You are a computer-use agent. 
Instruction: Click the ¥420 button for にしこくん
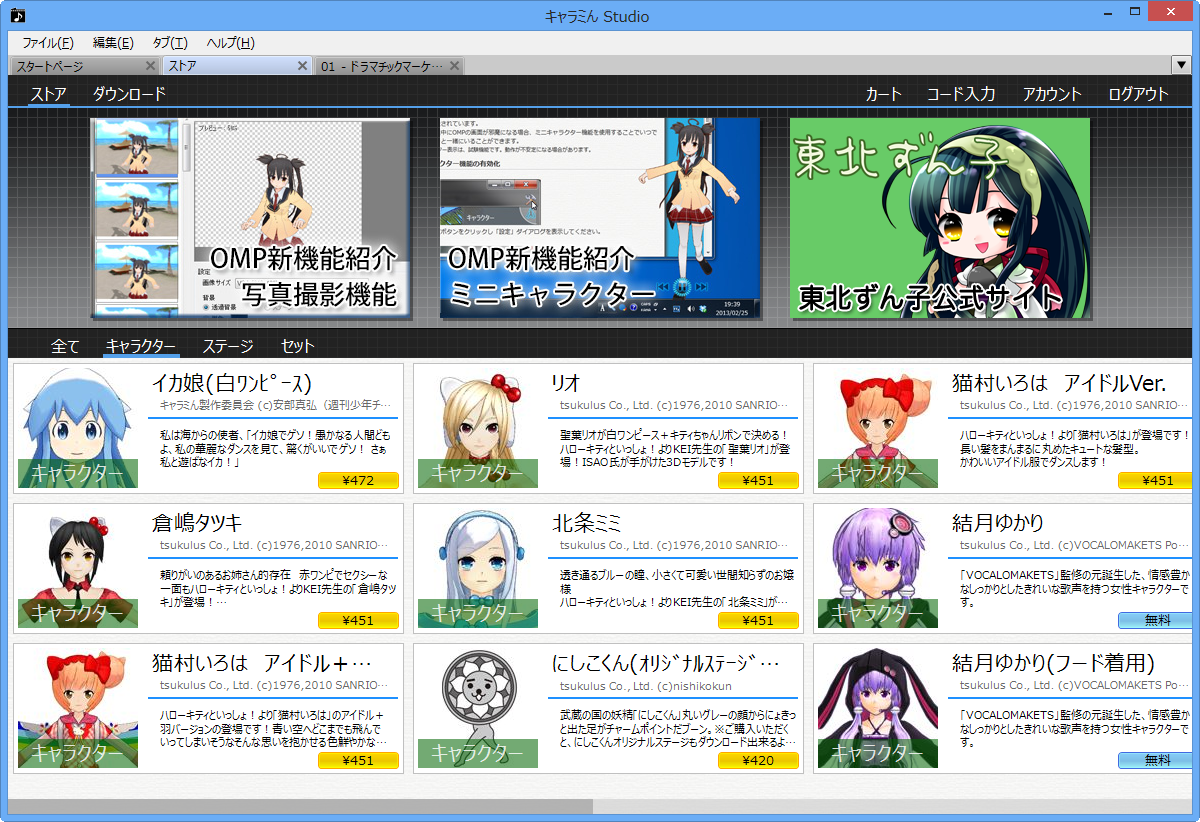pyautogui.click(x=758, y=761)
